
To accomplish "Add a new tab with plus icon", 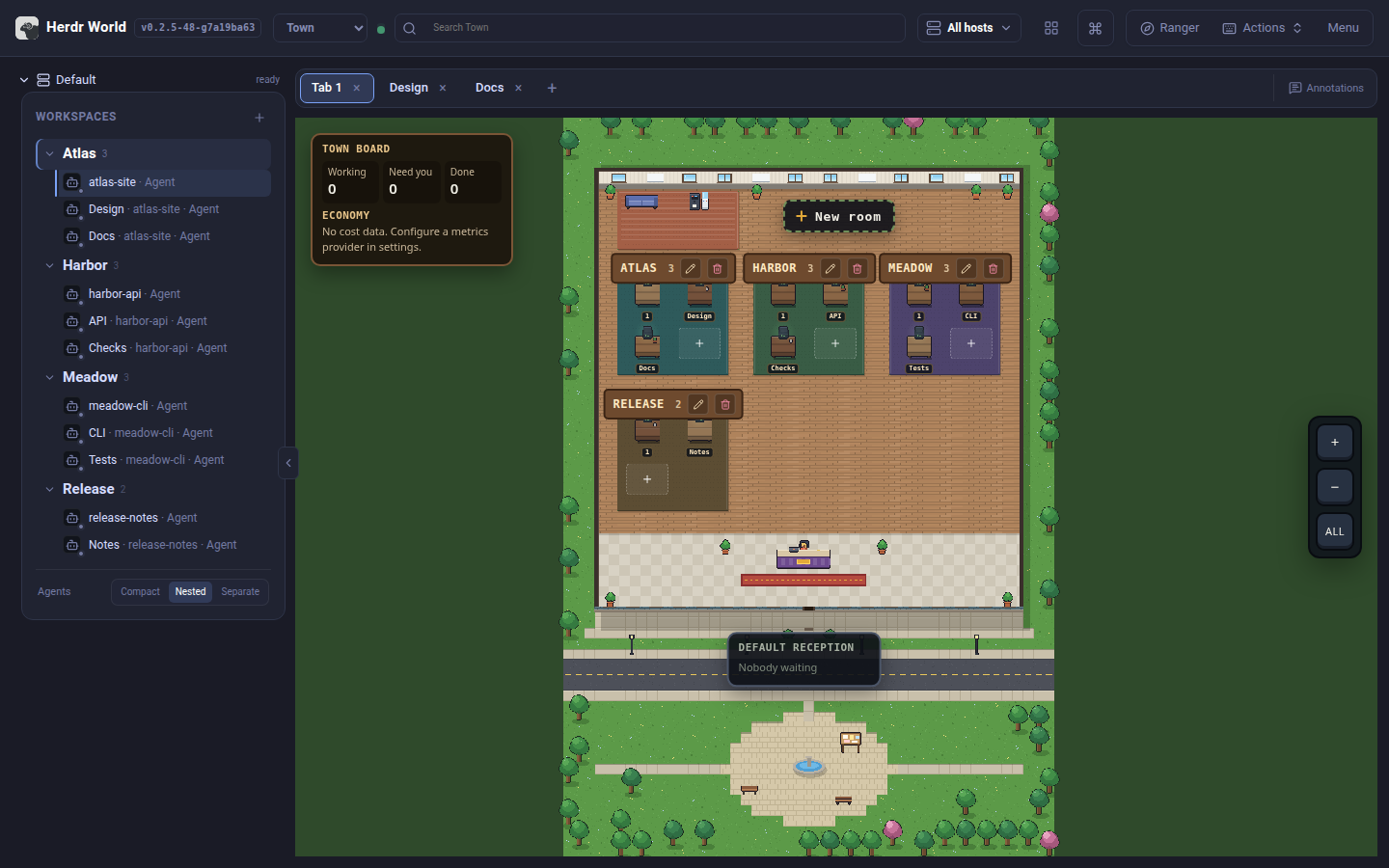I will 552,88.
